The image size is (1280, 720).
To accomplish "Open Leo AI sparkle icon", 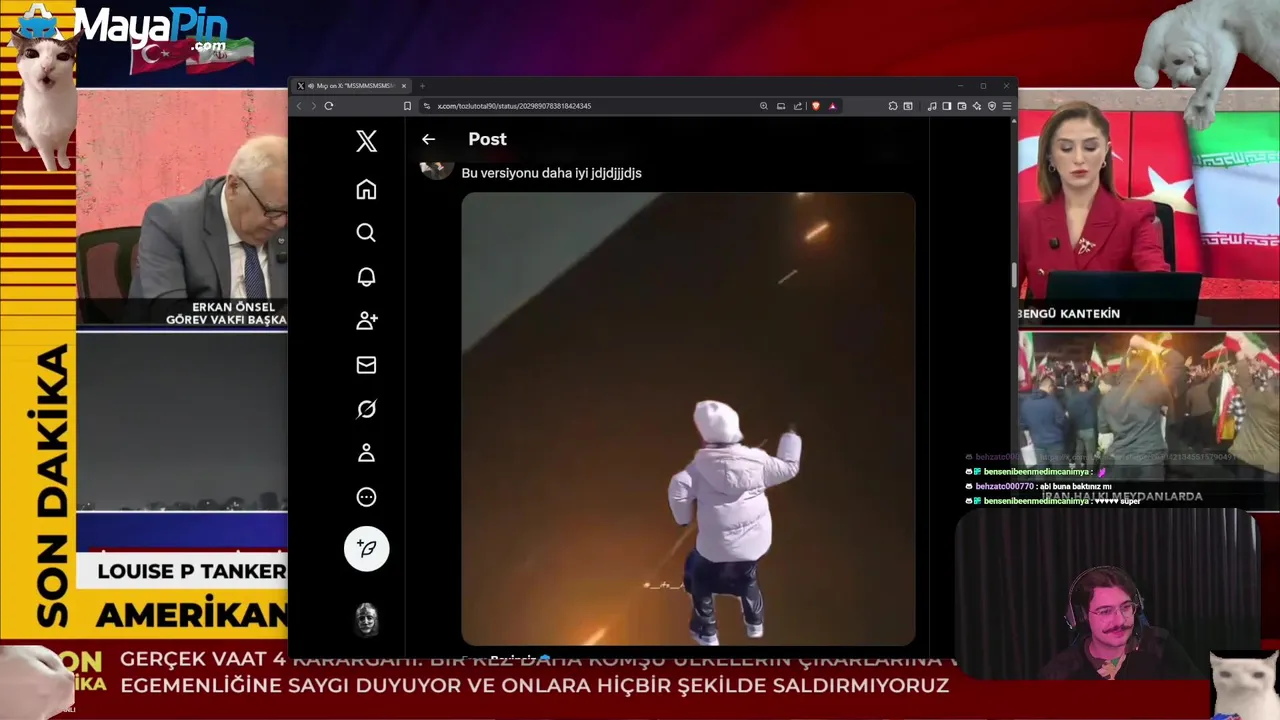I will [977, 106].
